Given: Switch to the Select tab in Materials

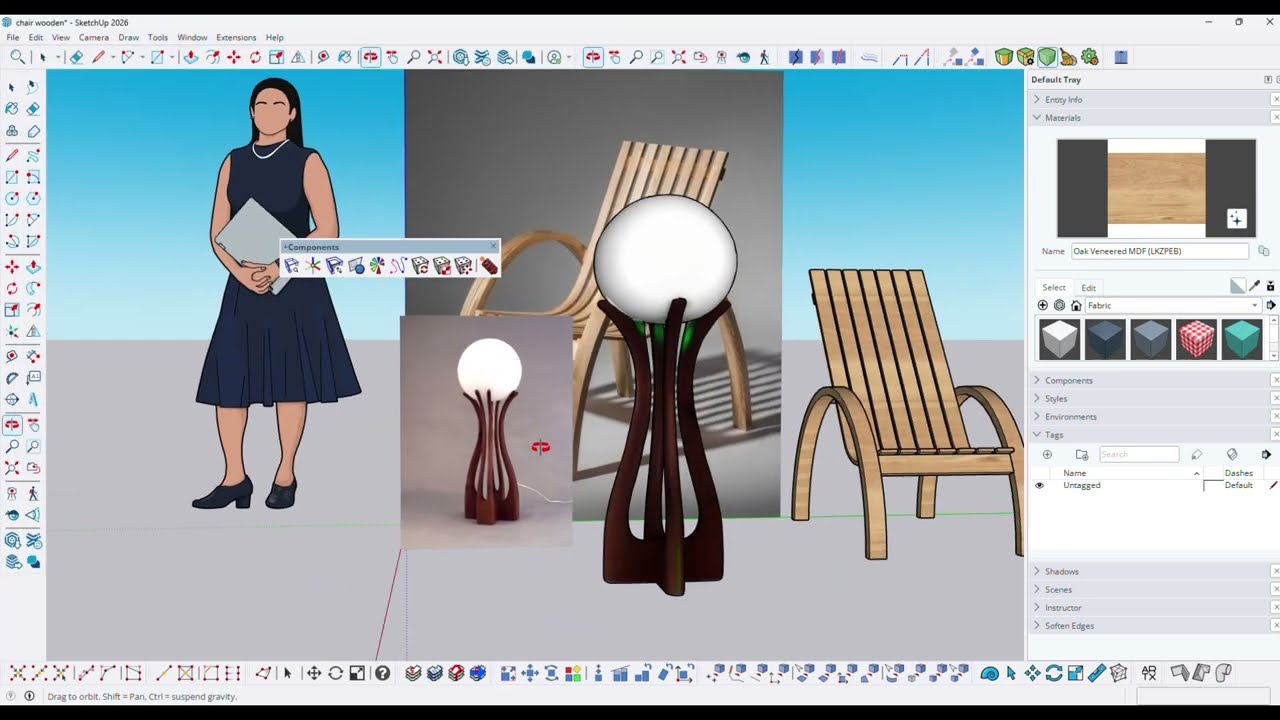Looking at the screenshot, I should pos(1054,288).
